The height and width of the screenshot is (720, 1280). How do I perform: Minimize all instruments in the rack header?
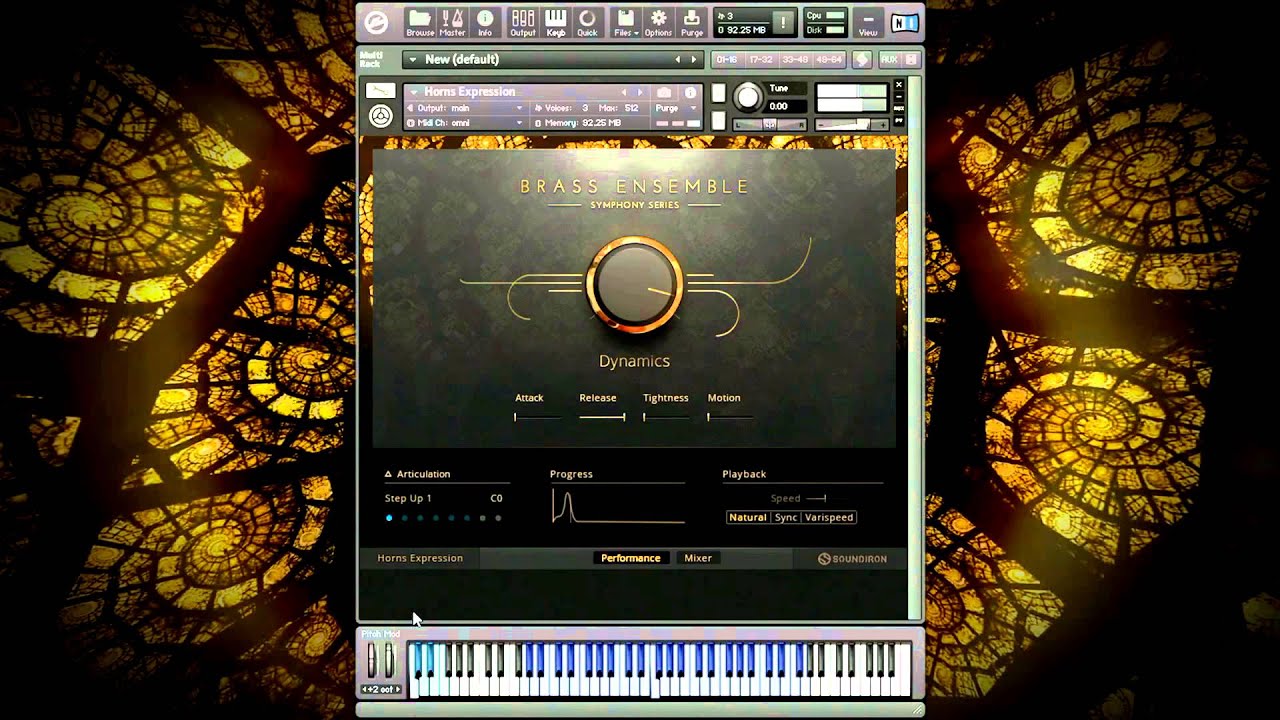pyautogui.click(x=911, y=60)
